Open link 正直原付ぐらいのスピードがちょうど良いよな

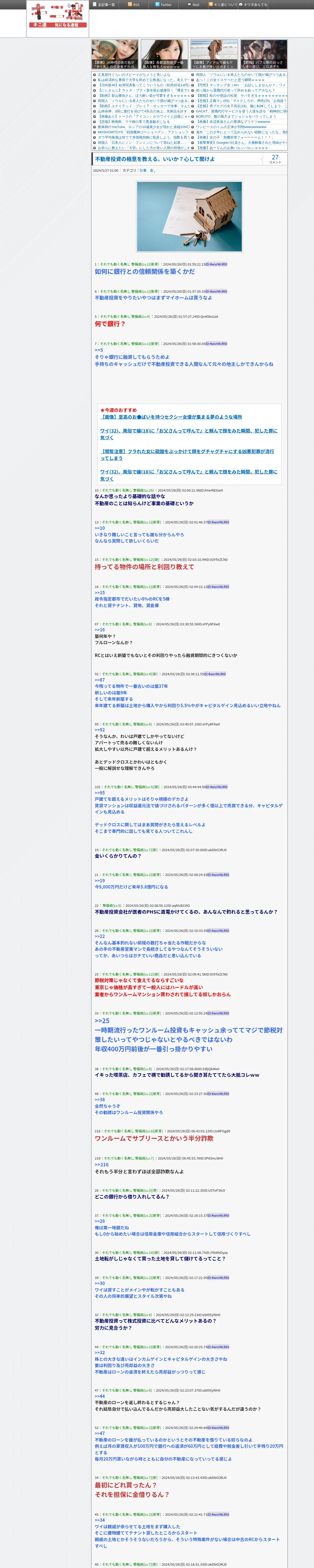point(134,75)
